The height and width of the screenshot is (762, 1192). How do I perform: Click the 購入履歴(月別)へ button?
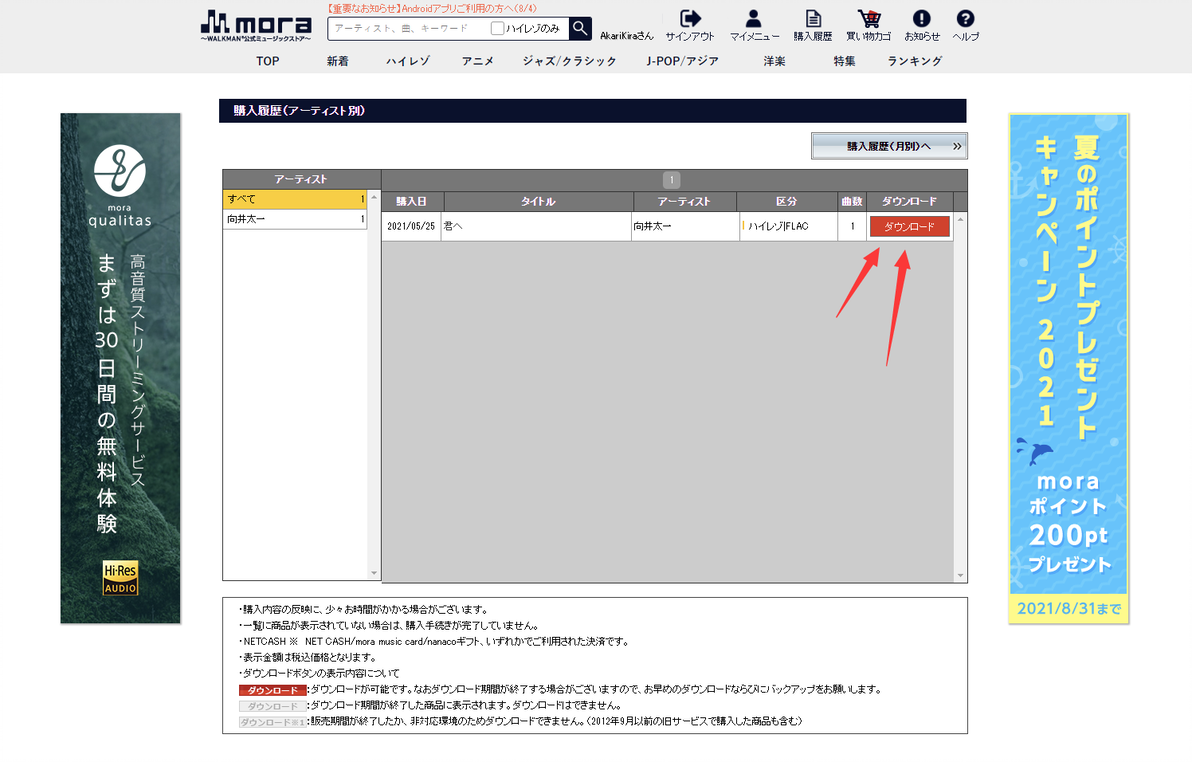[x=889, y=146]
